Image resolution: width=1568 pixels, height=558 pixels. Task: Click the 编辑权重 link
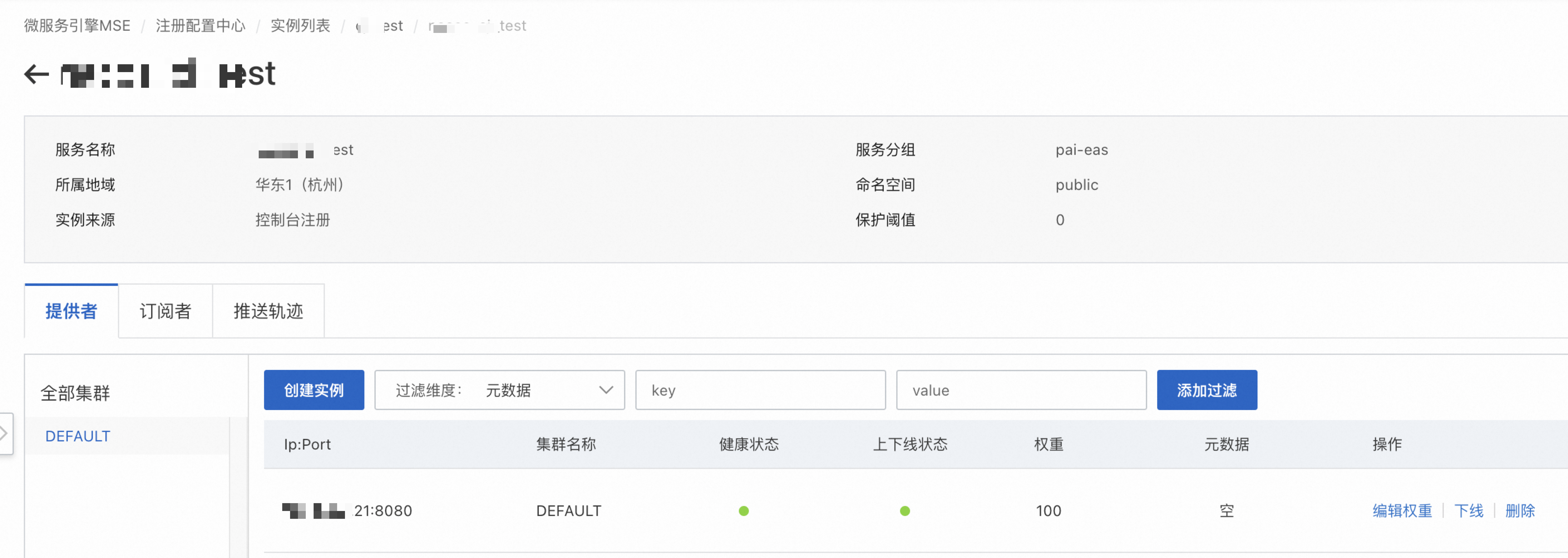click(x=1402, y=511)
